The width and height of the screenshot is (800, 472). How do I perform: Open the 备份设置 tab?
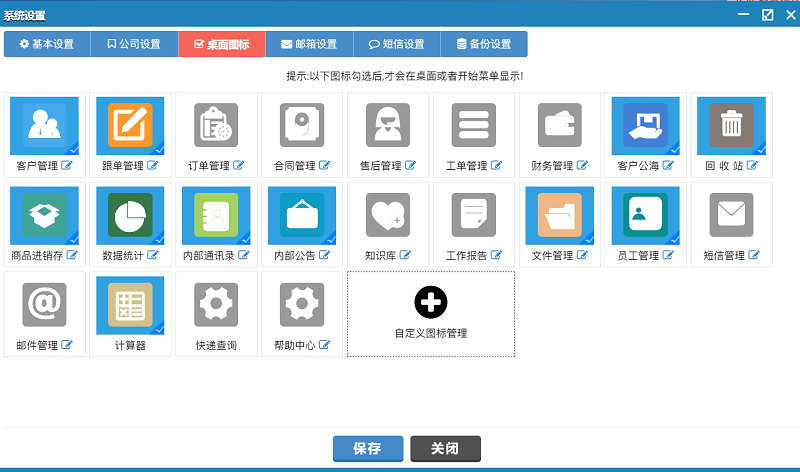click(x=483, y=44)
